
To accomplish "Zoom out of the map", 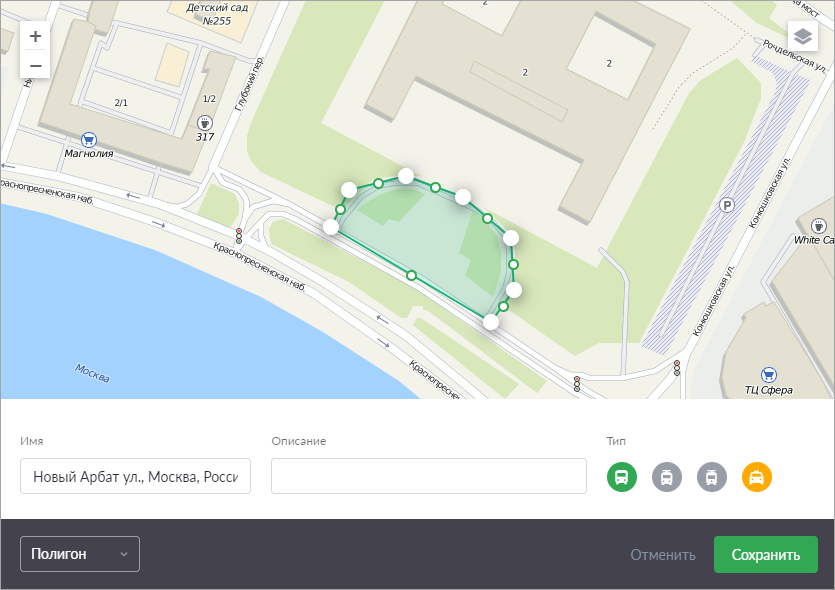I will click(35, 66).
